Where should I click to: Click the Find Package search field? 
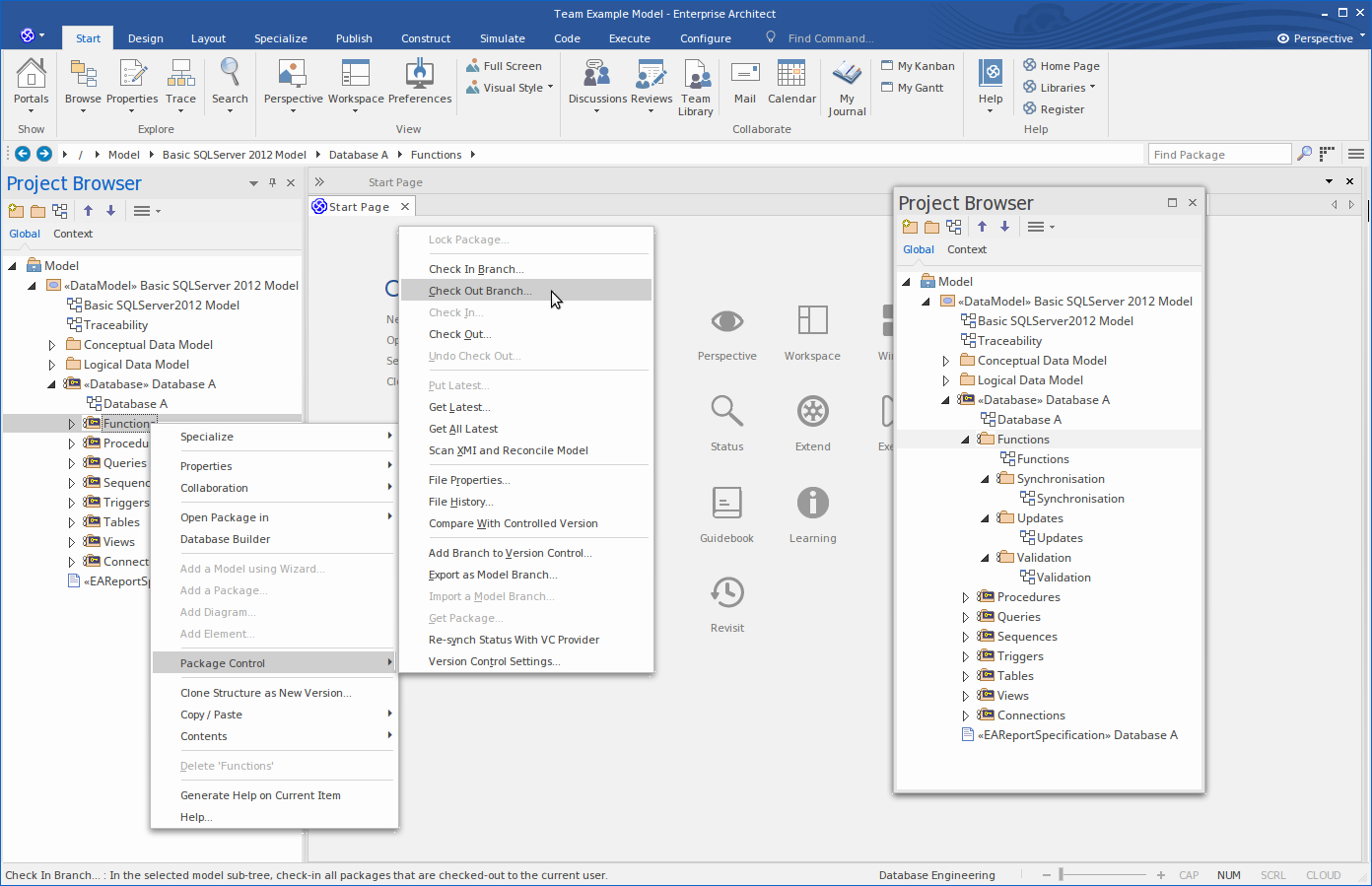pyautogui.click(x=1218, y=155)
